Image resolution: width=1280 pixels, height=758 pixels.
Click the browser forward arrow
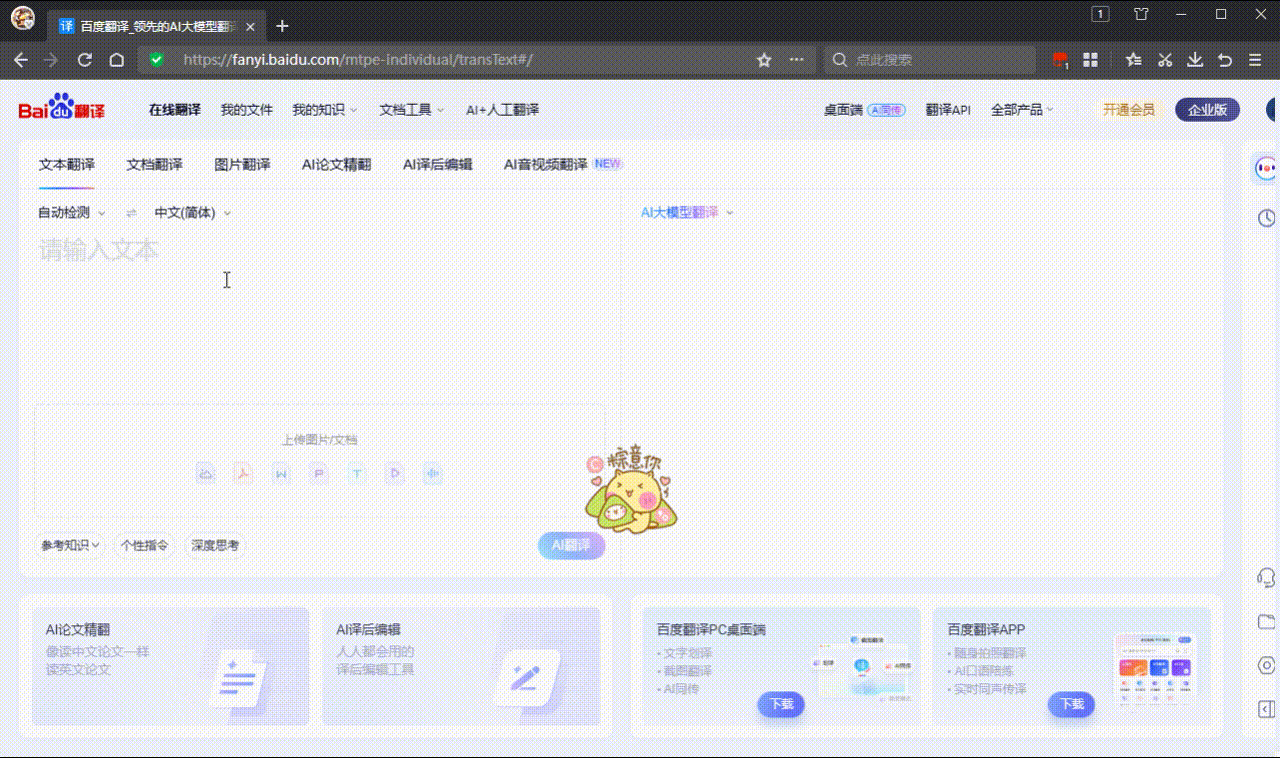(x=52, y=60)
